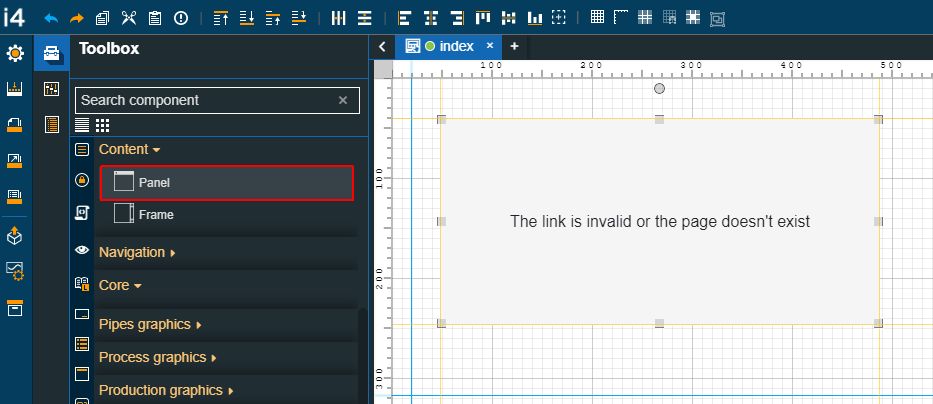Switch to the index page tab
Viewport: 933px width, 404px height.
tap(449, 46)
